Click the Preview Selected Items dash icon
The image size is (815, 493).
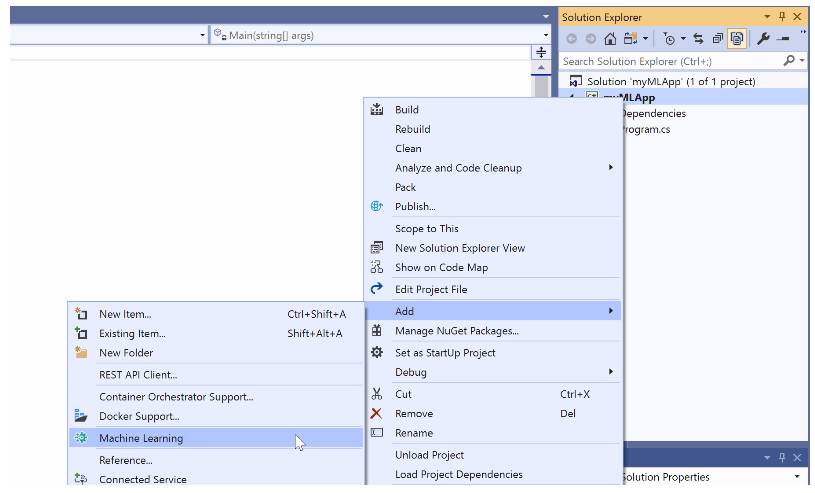(784, 38)
